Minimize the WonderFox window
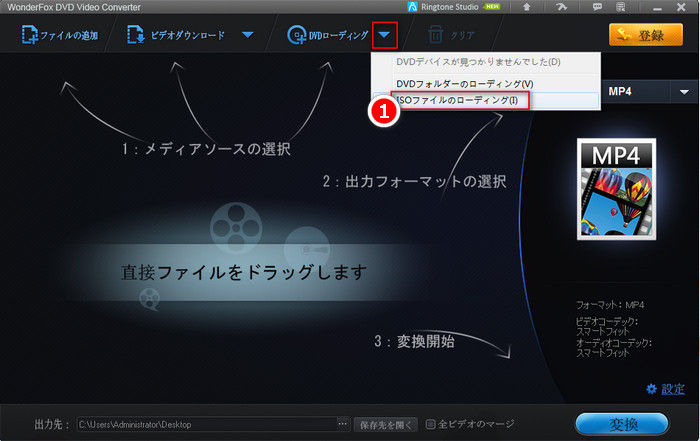The image size is (700, 441). (x=657, y=8)
